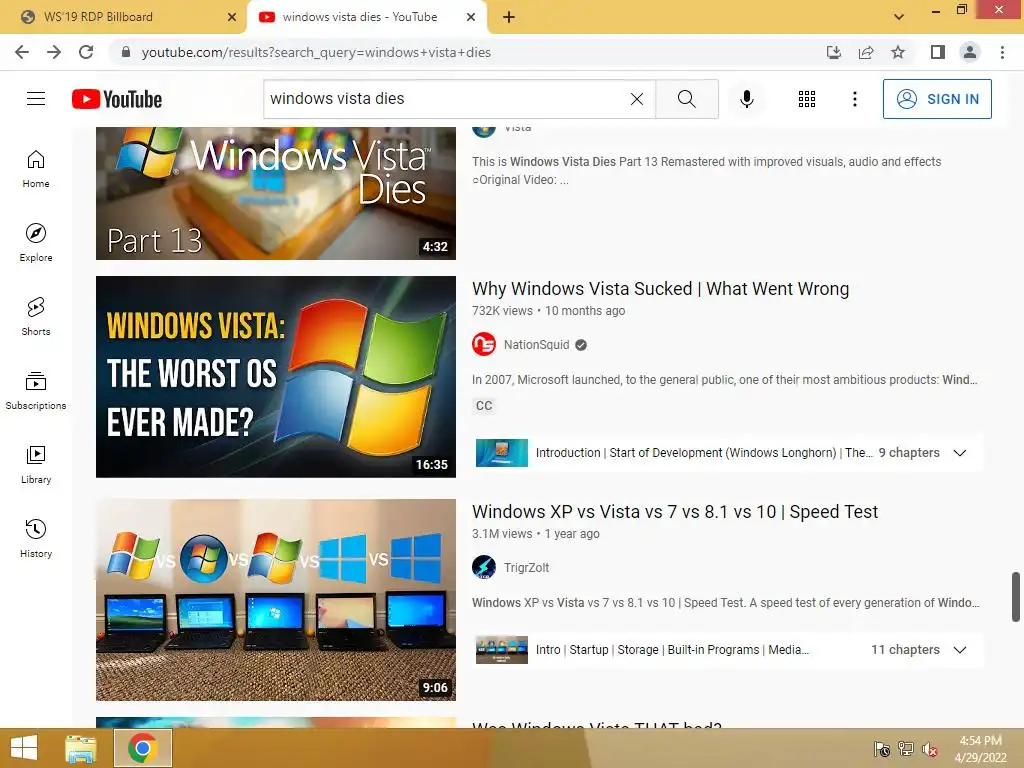Open Home in the sidebar
This screenshot has height=768, width=1024.
36,168
